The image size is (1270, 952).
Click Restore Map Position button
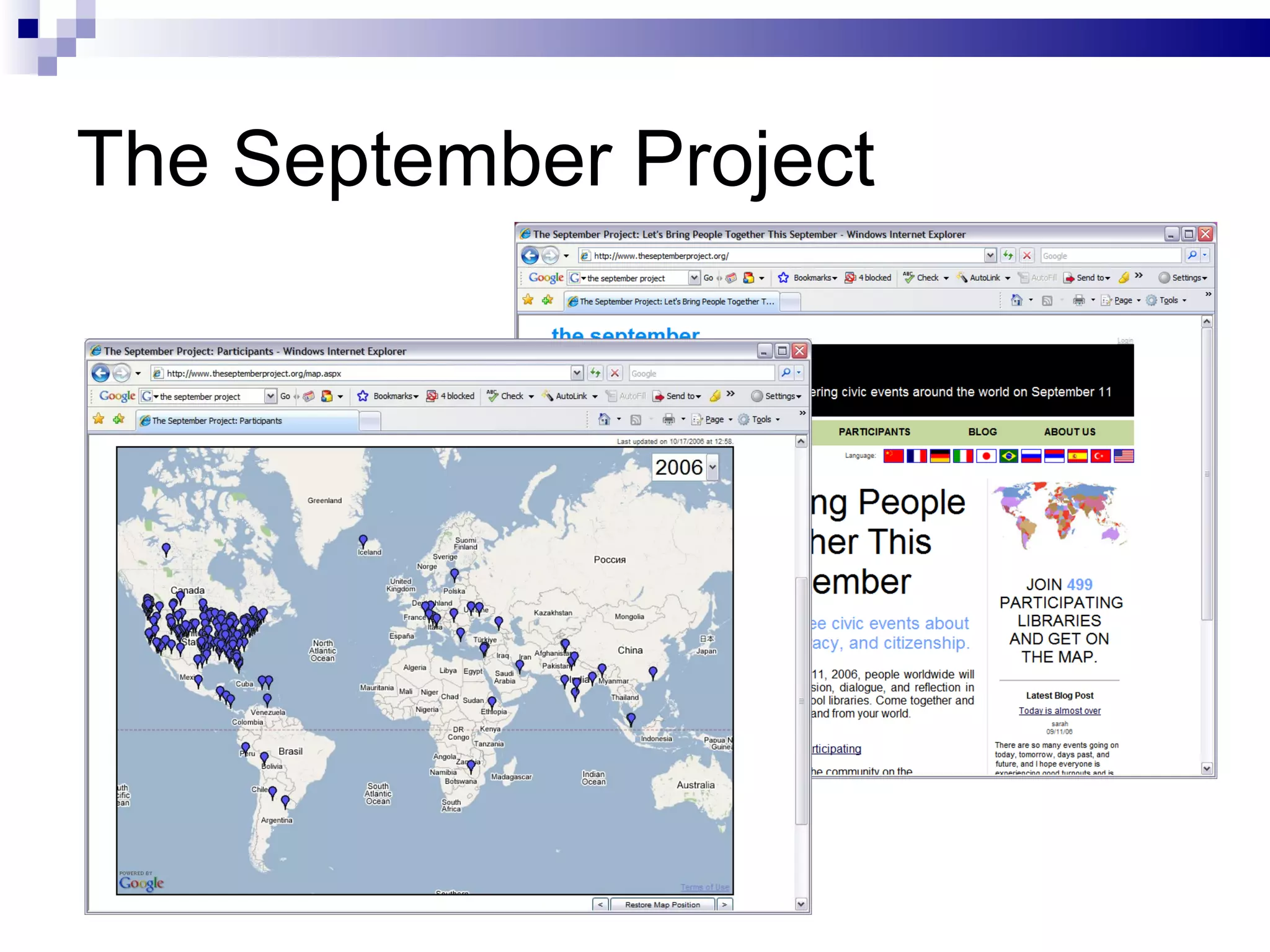[662, 905]
